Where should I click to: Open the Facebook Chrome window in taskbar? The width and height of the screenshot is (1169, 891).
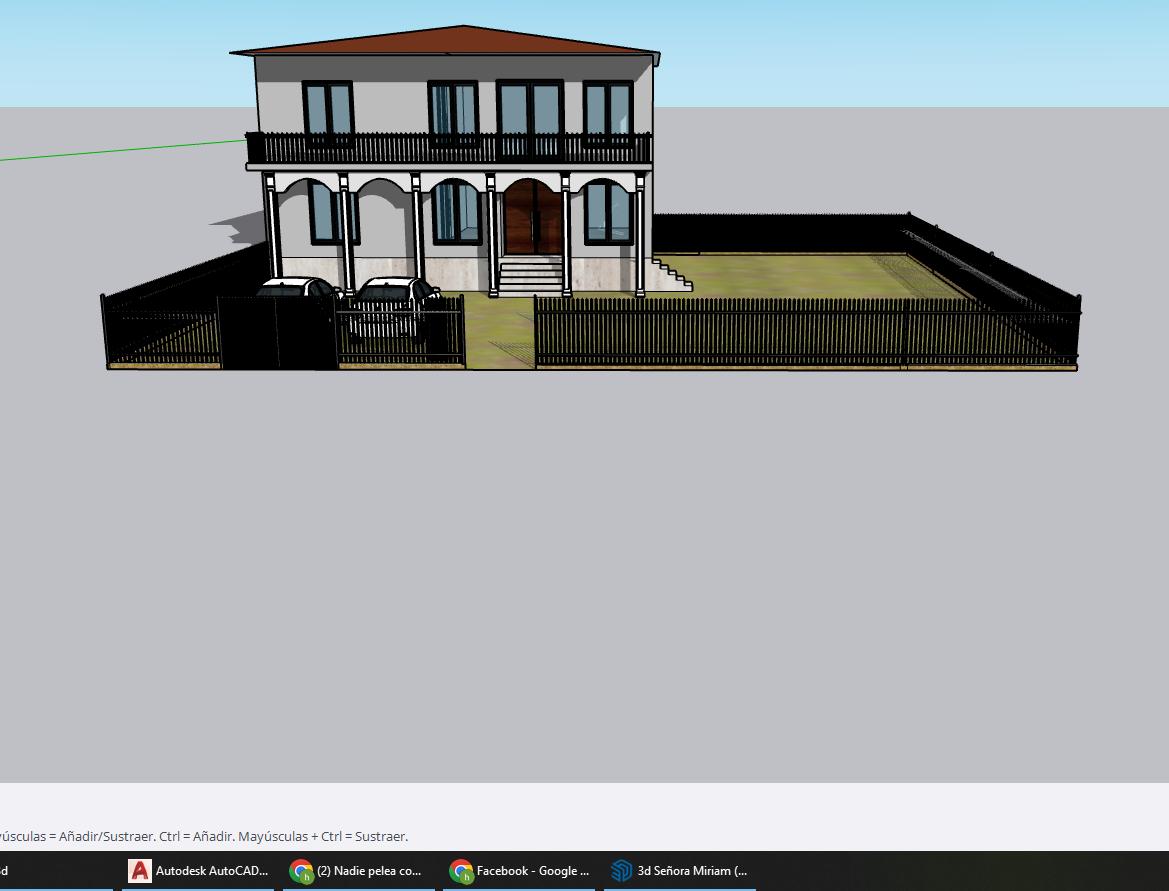click(x=520, y=871)
